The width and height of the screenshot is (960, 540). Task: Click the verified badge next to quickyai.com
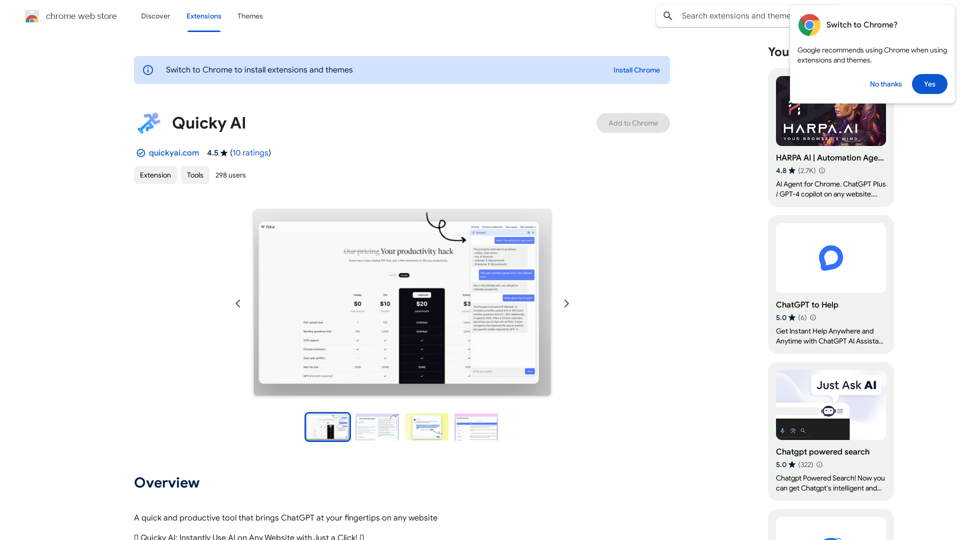pos(141,153)
